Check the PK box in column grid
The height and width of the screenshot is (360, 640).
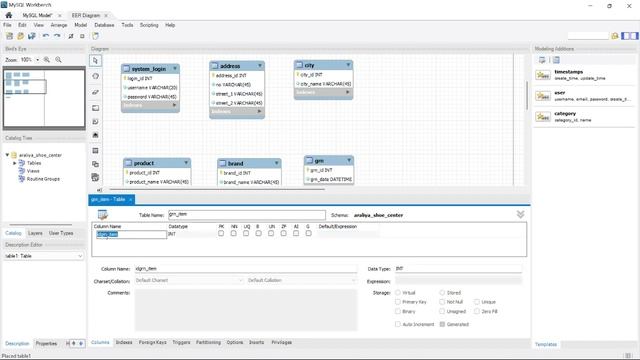(x=221, y=233)
